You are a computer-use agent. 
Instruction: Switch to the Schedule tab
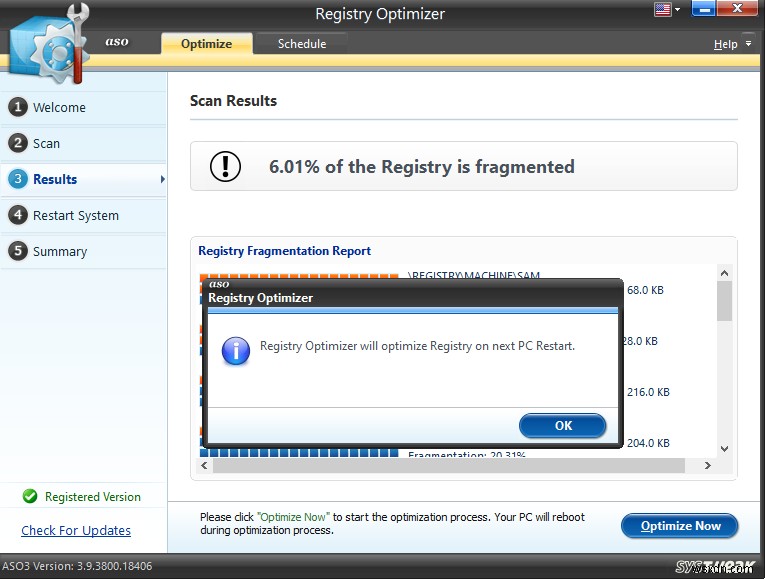302,43
